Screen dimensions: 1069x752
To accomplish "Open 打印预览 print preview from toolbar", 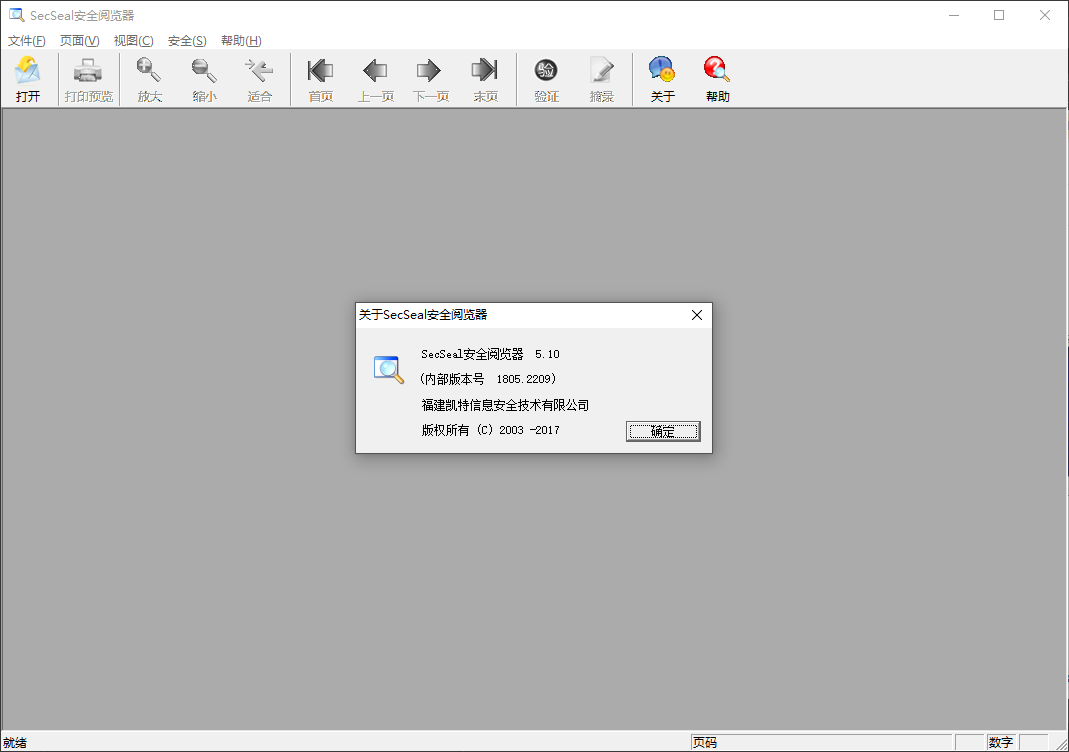I will [x=89, y=72].
